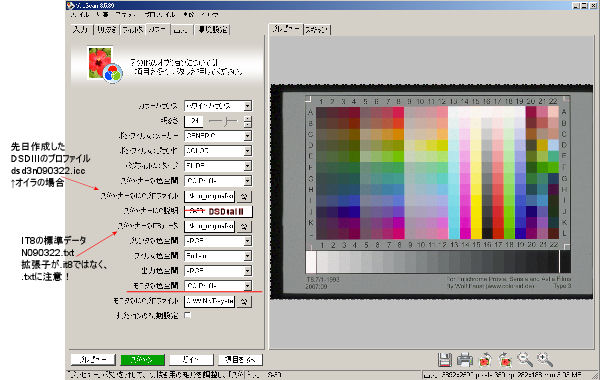This screenshot has height=380, width=600.
Task: Click the zoom in magnifier icon
Action: point(545,360)
